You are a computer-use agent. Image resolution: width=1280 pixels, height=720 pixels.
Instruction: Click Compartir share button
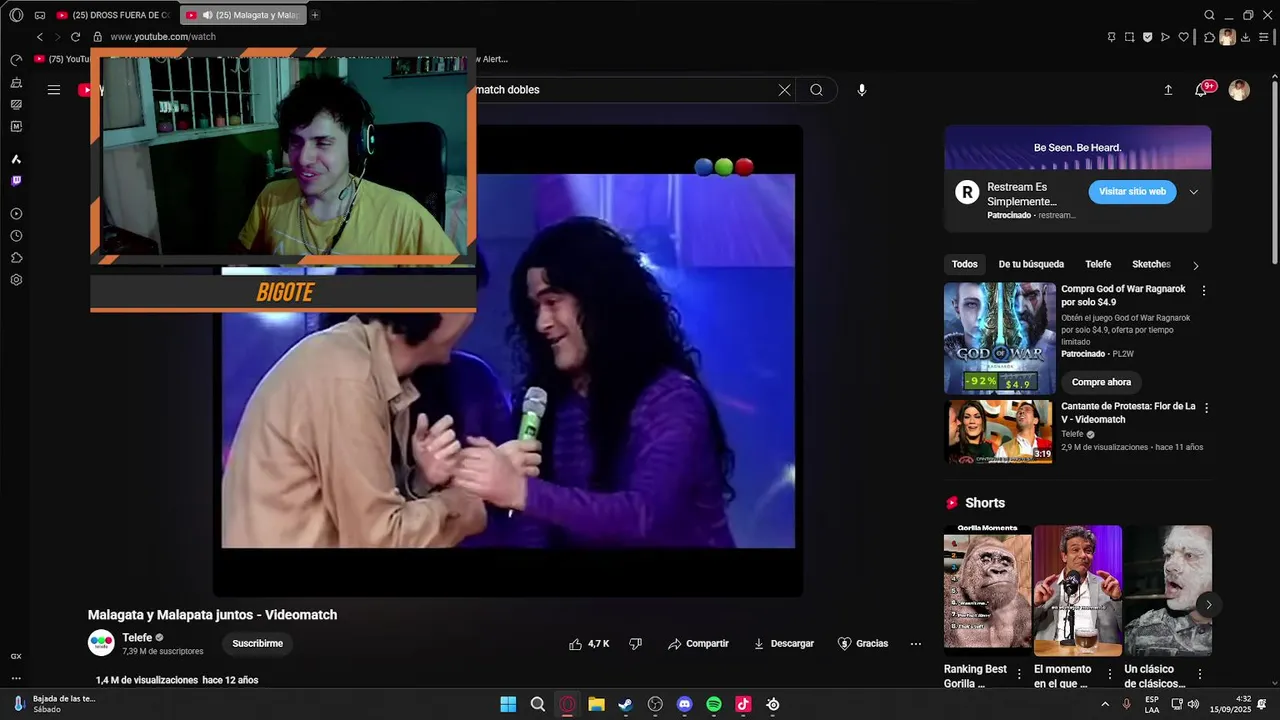(698, 644)
